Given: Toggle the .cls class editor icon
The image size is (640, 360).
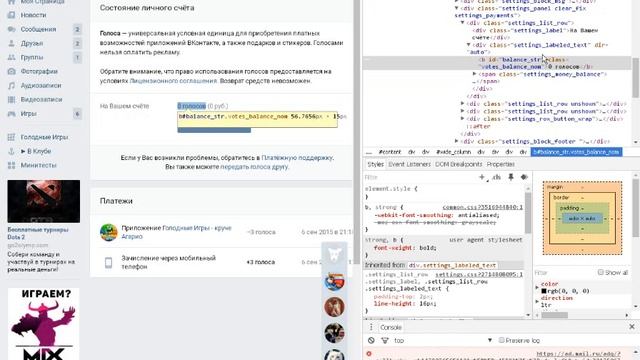Looking at the screenshot, I should [497, 177].
